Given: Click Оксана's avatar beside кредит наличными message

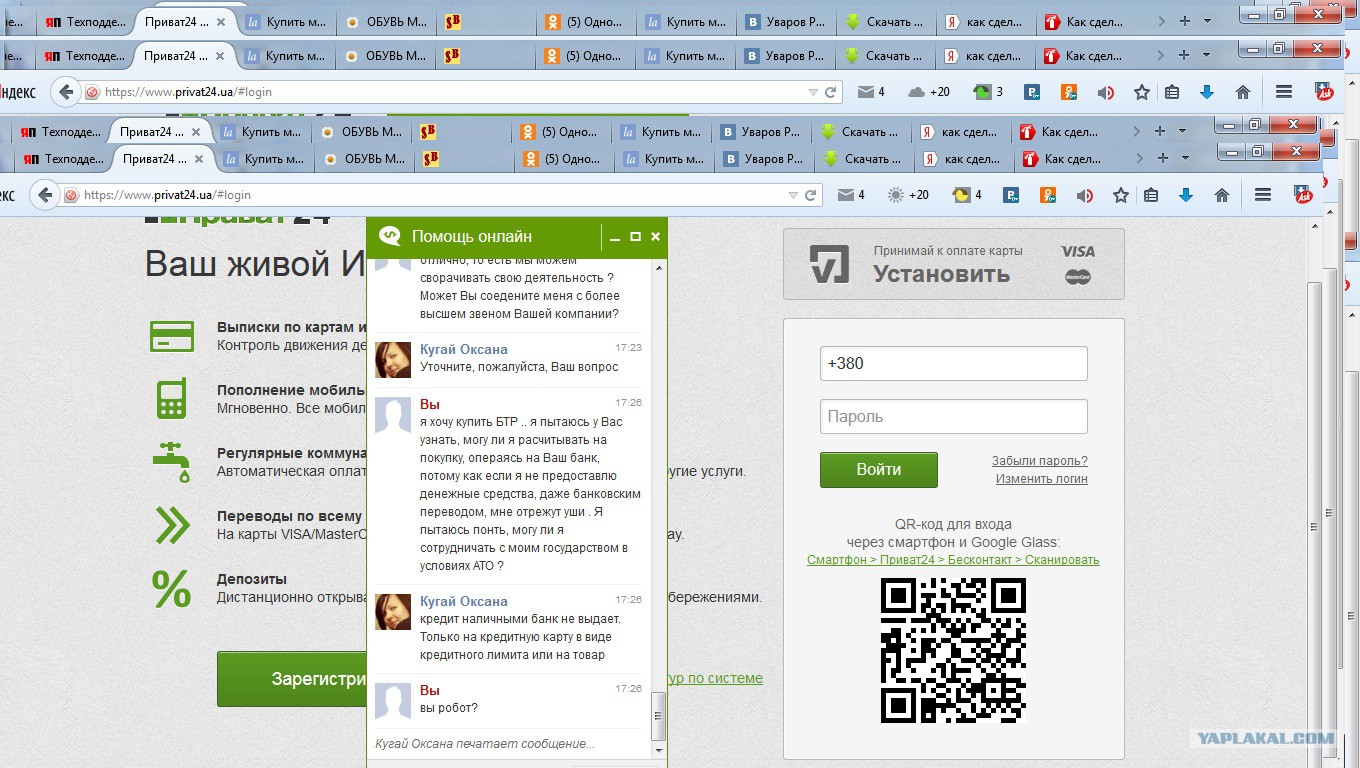Looking at the screenshot, I should (393, 612).
